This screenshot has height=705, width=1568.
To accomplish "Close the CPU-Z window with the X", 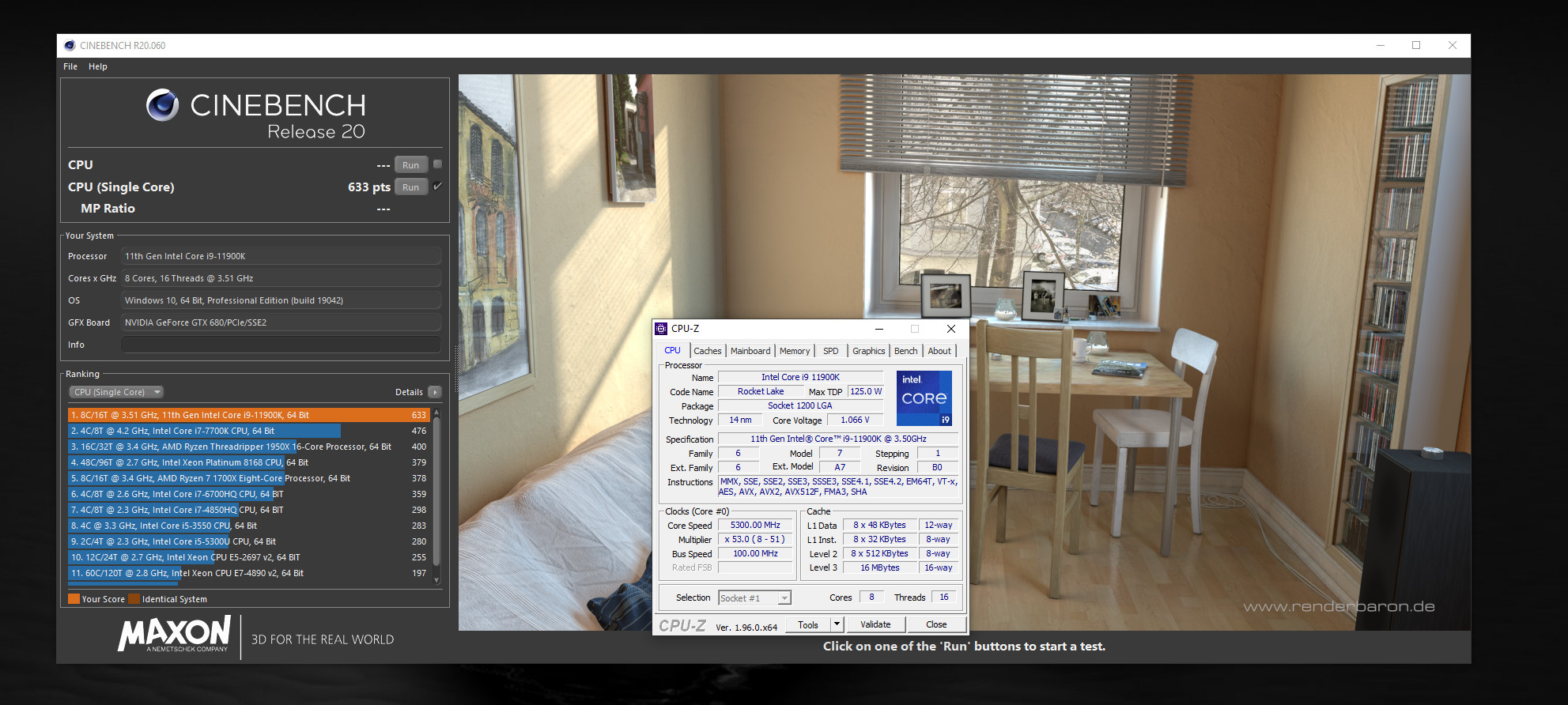I will [x=951, y=329].
